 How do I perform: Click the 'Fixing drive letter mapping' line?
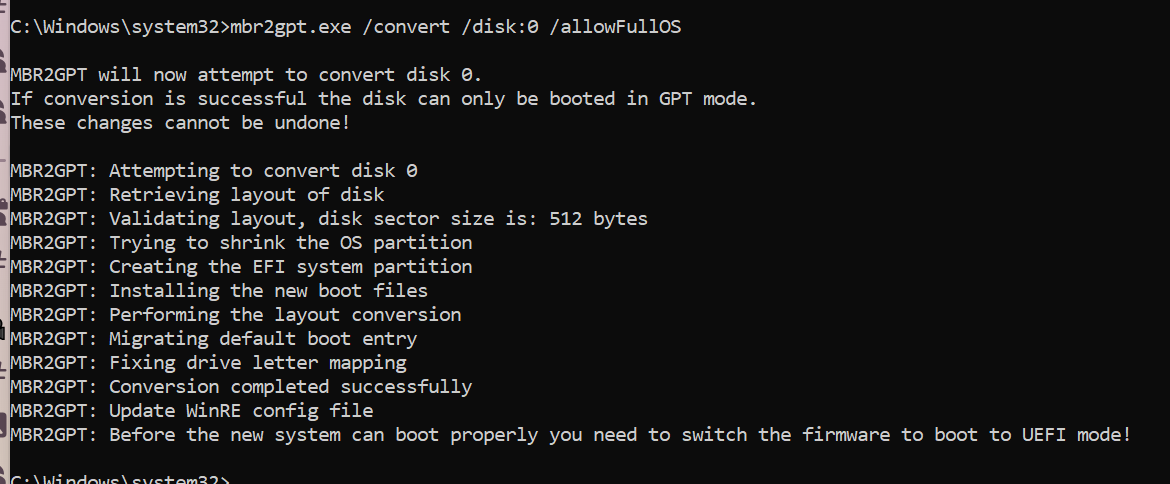pyautogui.click(x=257, y=363)
